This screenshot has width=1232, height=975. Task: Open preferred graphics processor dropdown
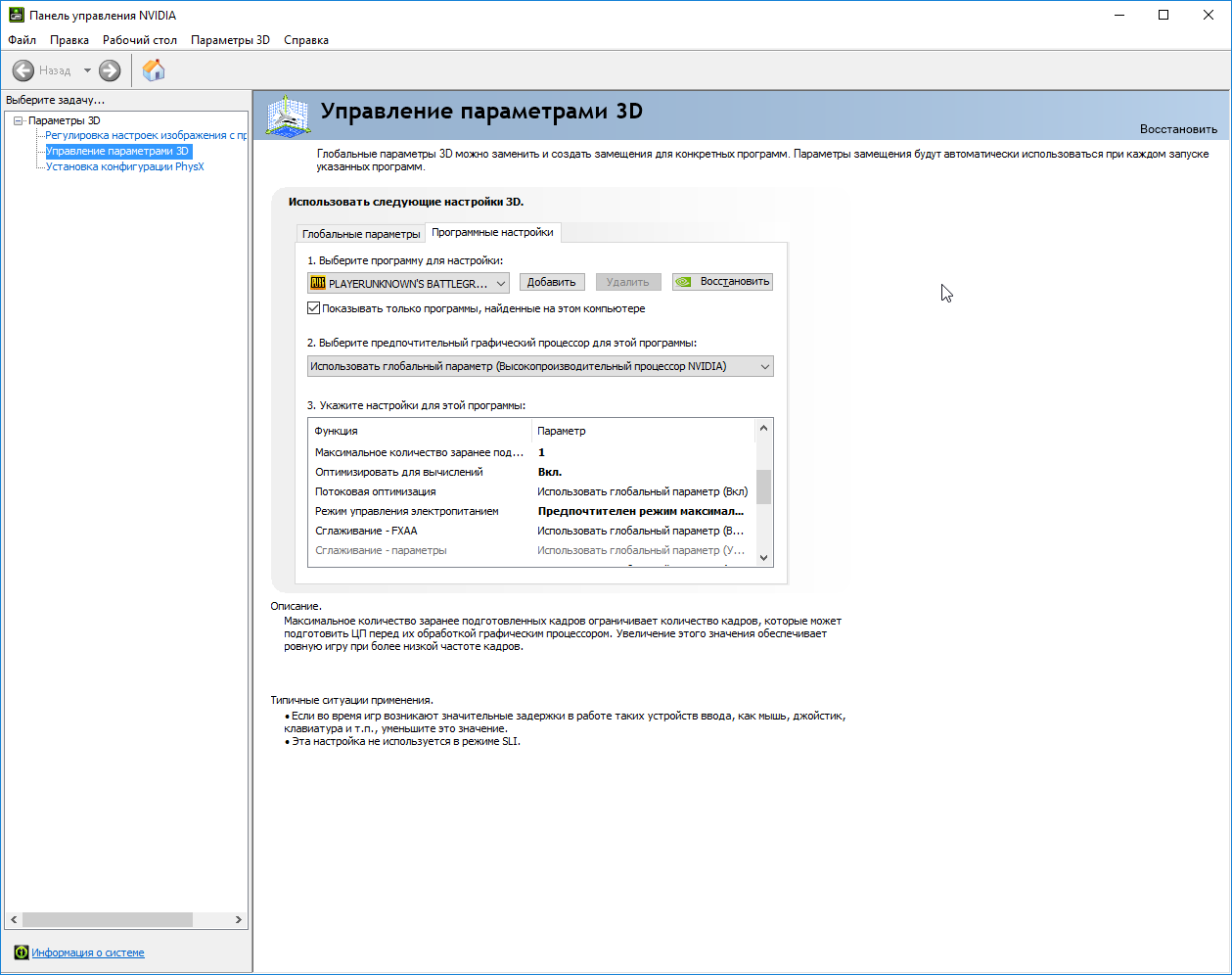coord(540,366)
